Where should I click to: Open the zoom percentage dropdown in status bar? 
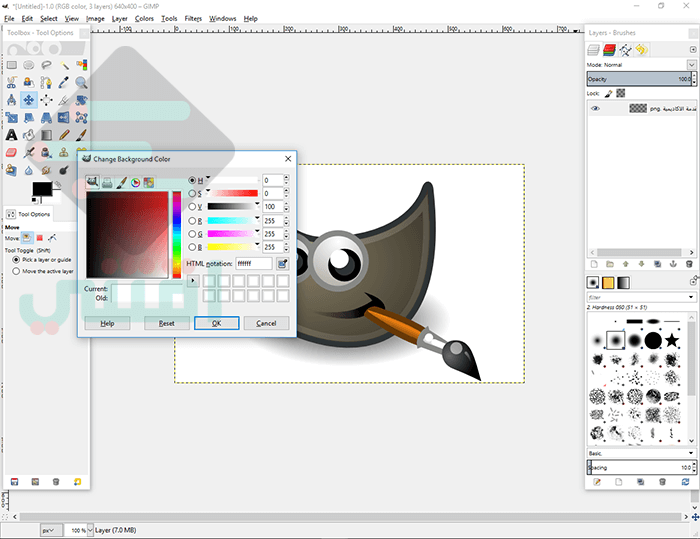[x=90, y=530]
